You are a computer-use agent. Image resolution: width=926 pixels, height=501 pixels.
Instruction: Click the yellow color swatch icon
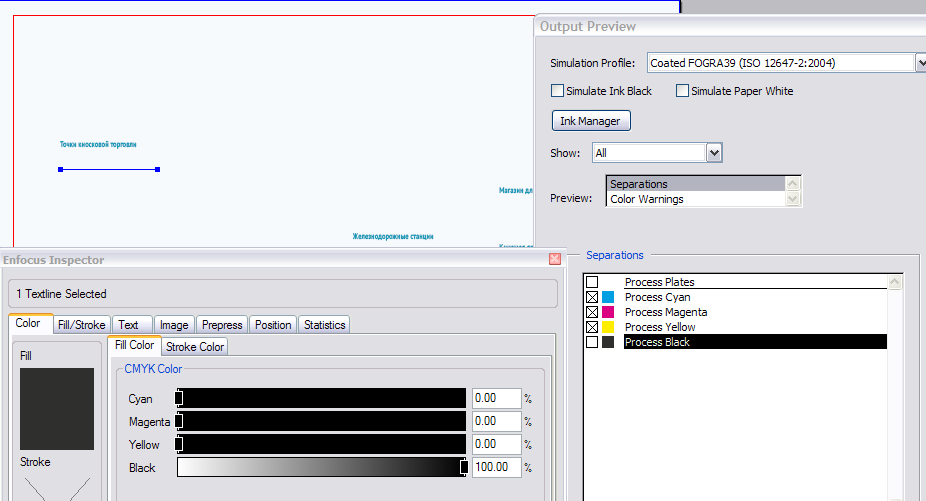click(x=608, y=327)
